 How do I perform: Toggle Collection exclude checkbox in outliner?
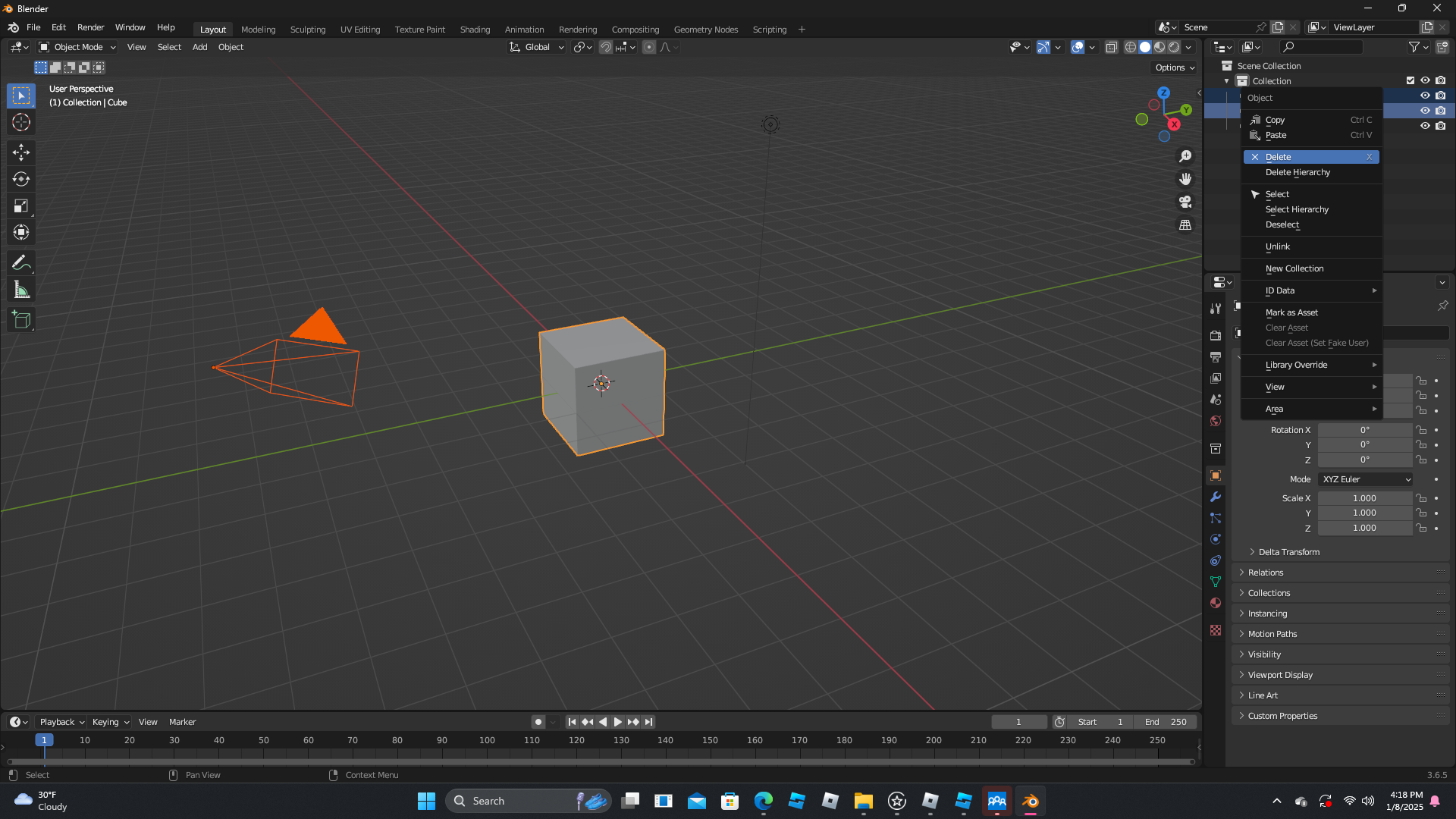coord(1410,80)
